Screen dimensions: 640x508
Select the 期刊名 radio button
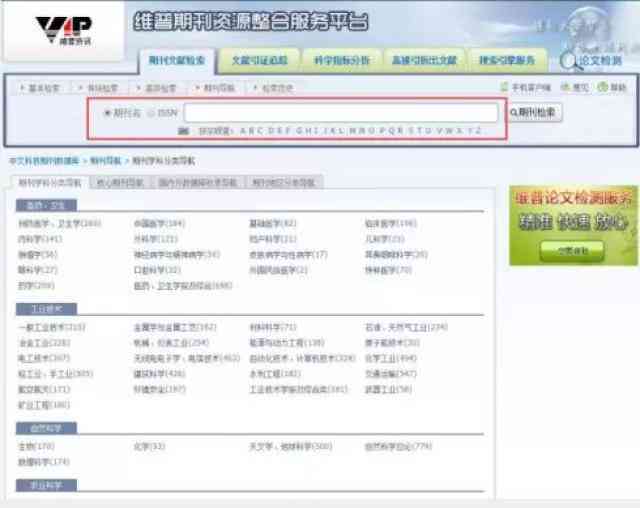tap(107, 113)
